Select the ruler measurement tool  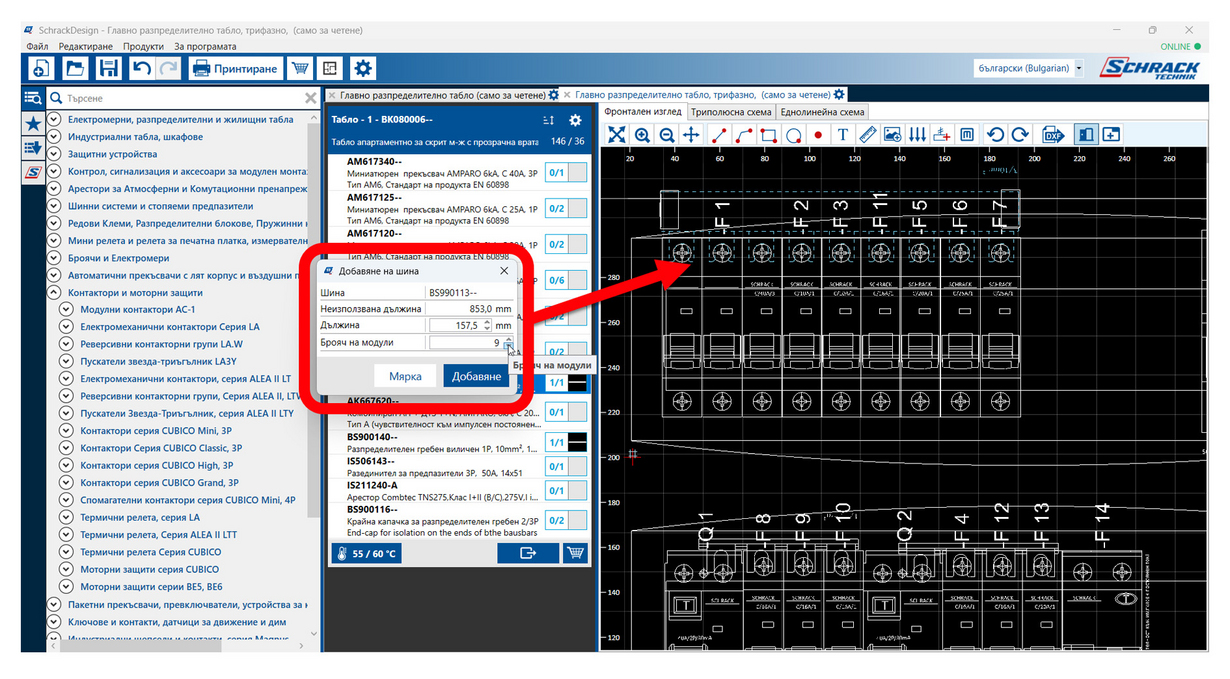pyautogui.click(x=867, y=135)
